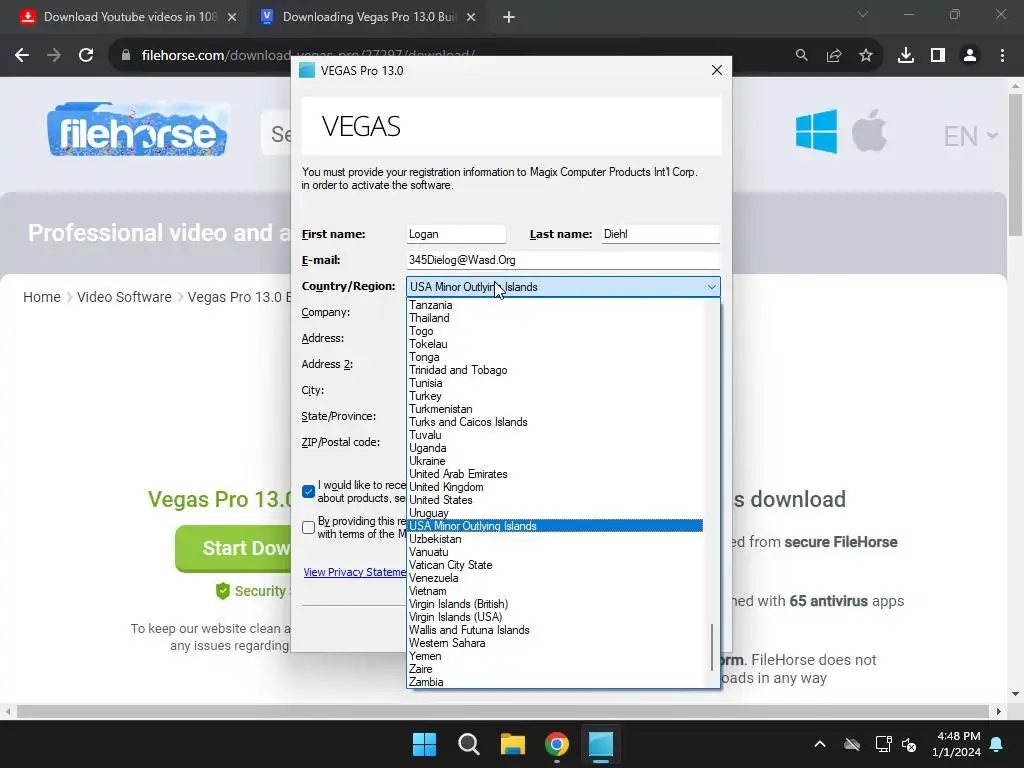Reload the page with refresh icon
This screenshot has height=768, width=1024.
(x=86, y=56)
